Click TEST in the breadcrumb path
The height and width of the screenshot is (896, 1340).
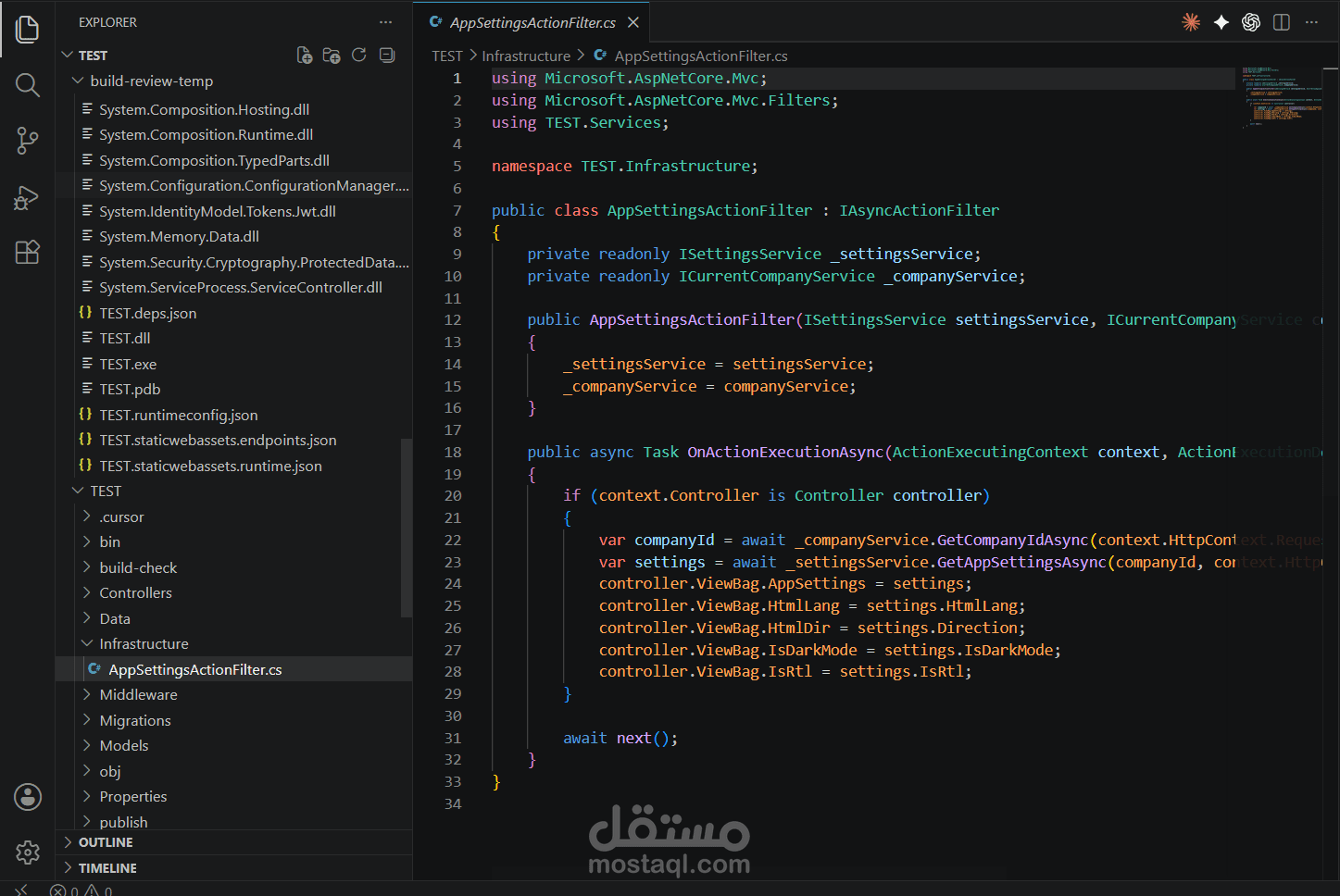447,56
